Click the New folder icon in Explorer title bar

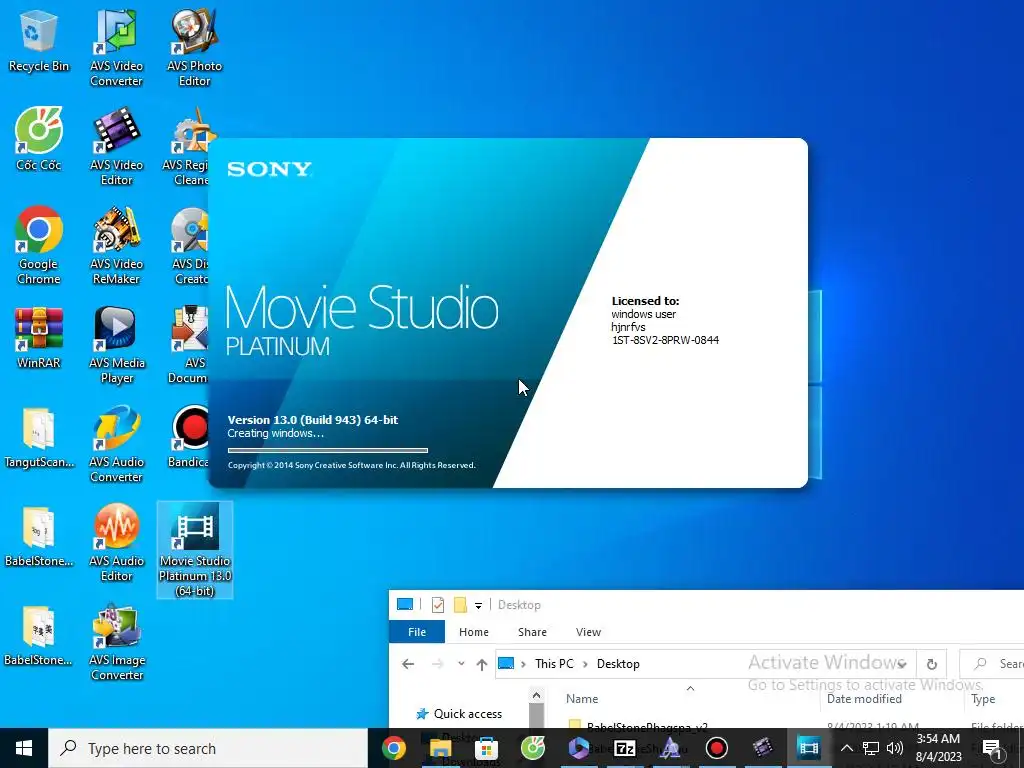coord(460,605)
